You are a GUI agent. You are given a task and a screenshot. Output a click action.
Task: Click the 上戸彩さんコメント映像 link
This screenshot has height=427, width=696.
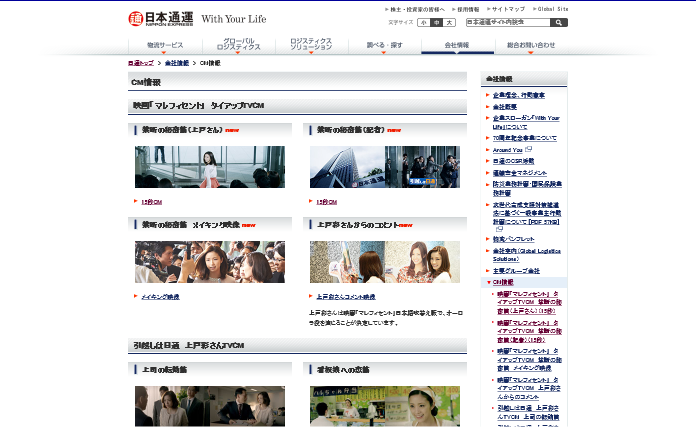click(x=346, y=297)
